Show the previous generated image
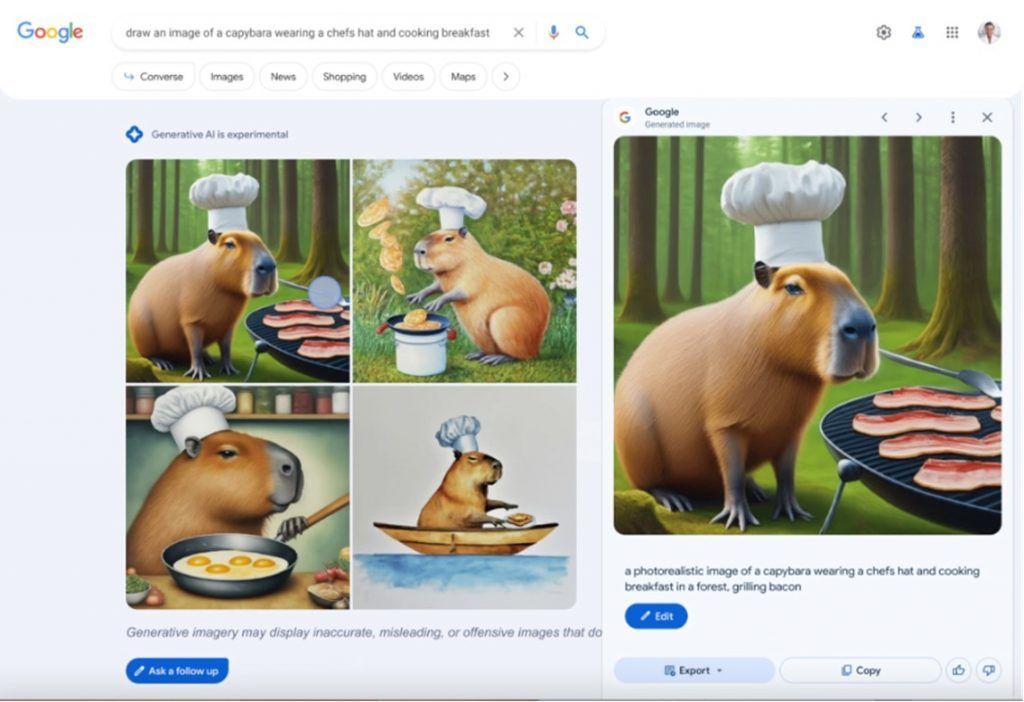This screenshot has width=1024, height=702. click(884, 117)
